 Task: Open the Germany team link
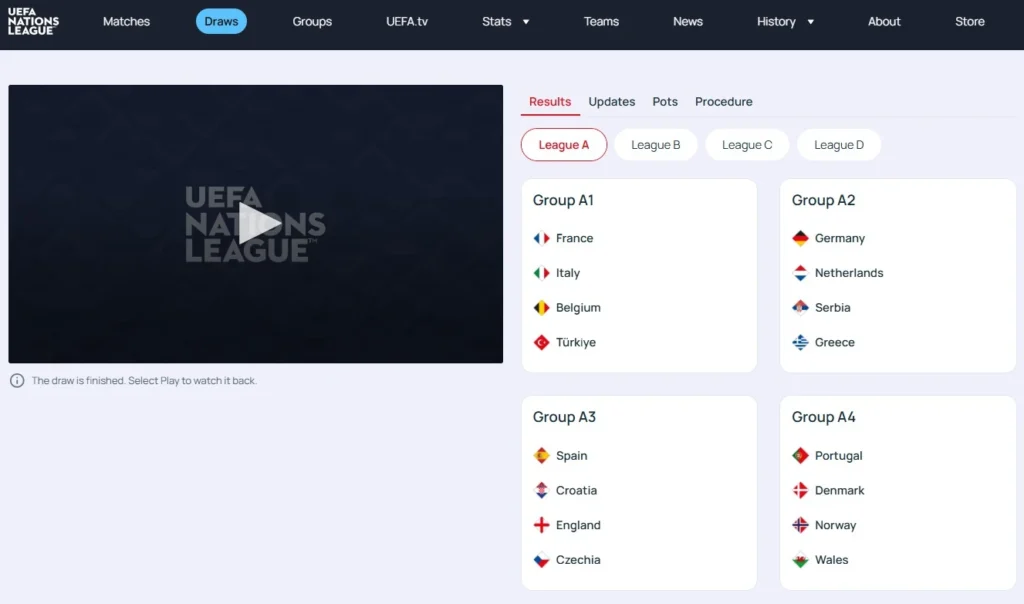click(x=840, y=238)
